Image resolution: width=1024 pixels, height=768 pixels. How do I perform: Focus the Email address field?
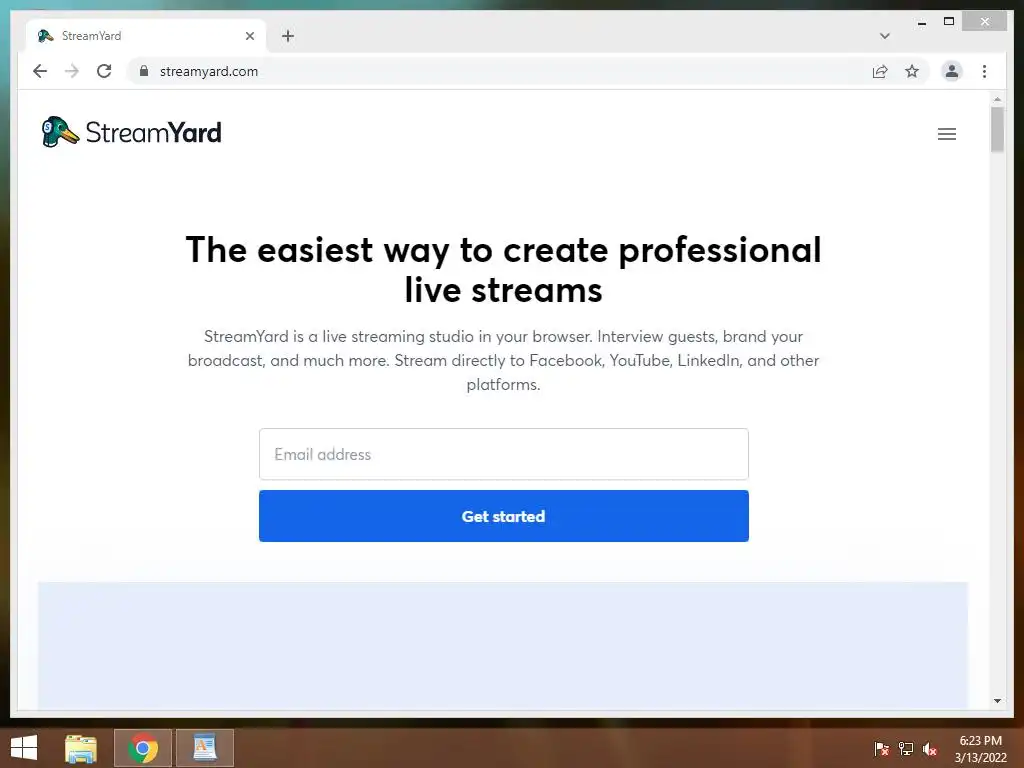tap(504, 454)
